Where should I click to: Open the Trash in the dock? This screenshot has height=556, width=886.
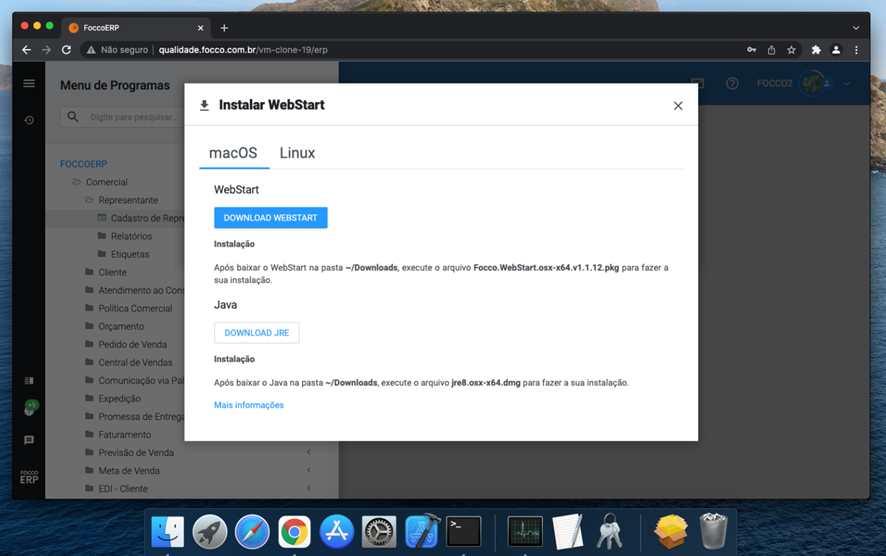pos(713,532)
